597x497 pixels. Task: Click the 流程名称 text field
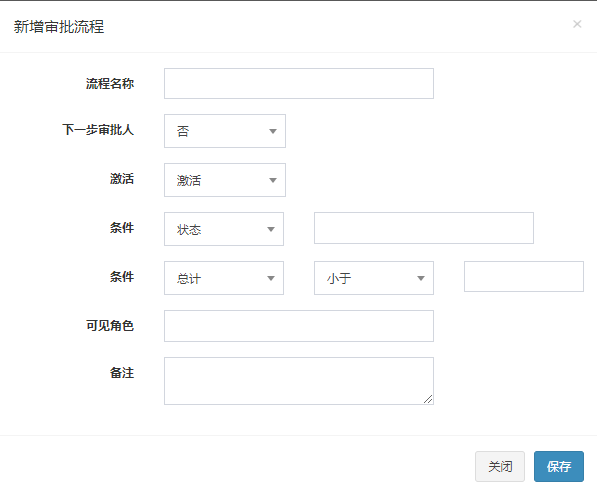(299, 83)
